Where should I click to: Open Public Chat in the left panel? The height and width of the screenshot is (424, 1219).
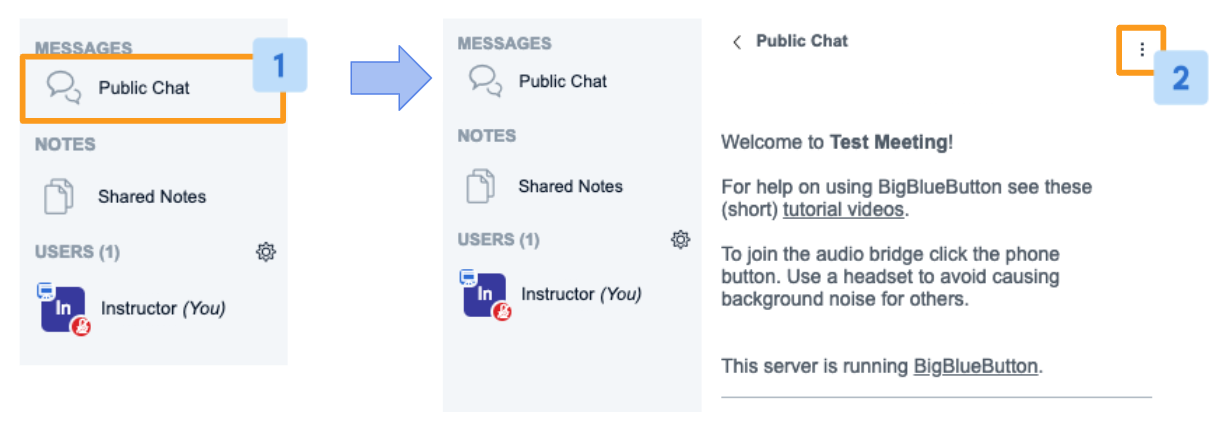click(x=153, y=89)
